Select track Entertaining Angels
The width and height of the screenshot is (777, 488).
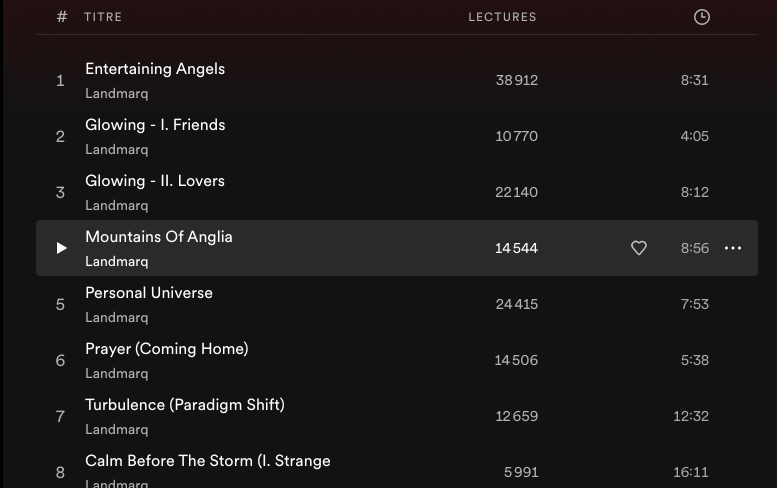tap(155, 69)
